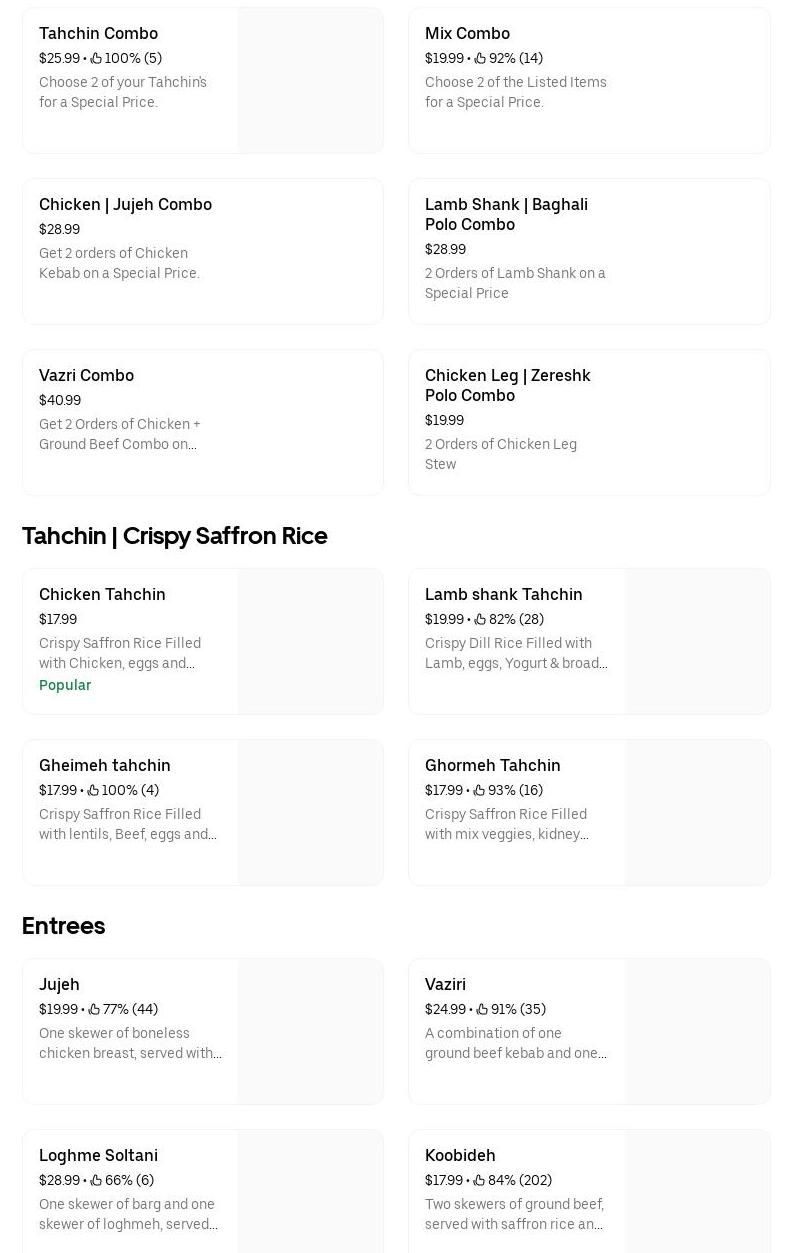Click the Popular badge on Chicken Tahchin
804x1253 pixels.
65,685
